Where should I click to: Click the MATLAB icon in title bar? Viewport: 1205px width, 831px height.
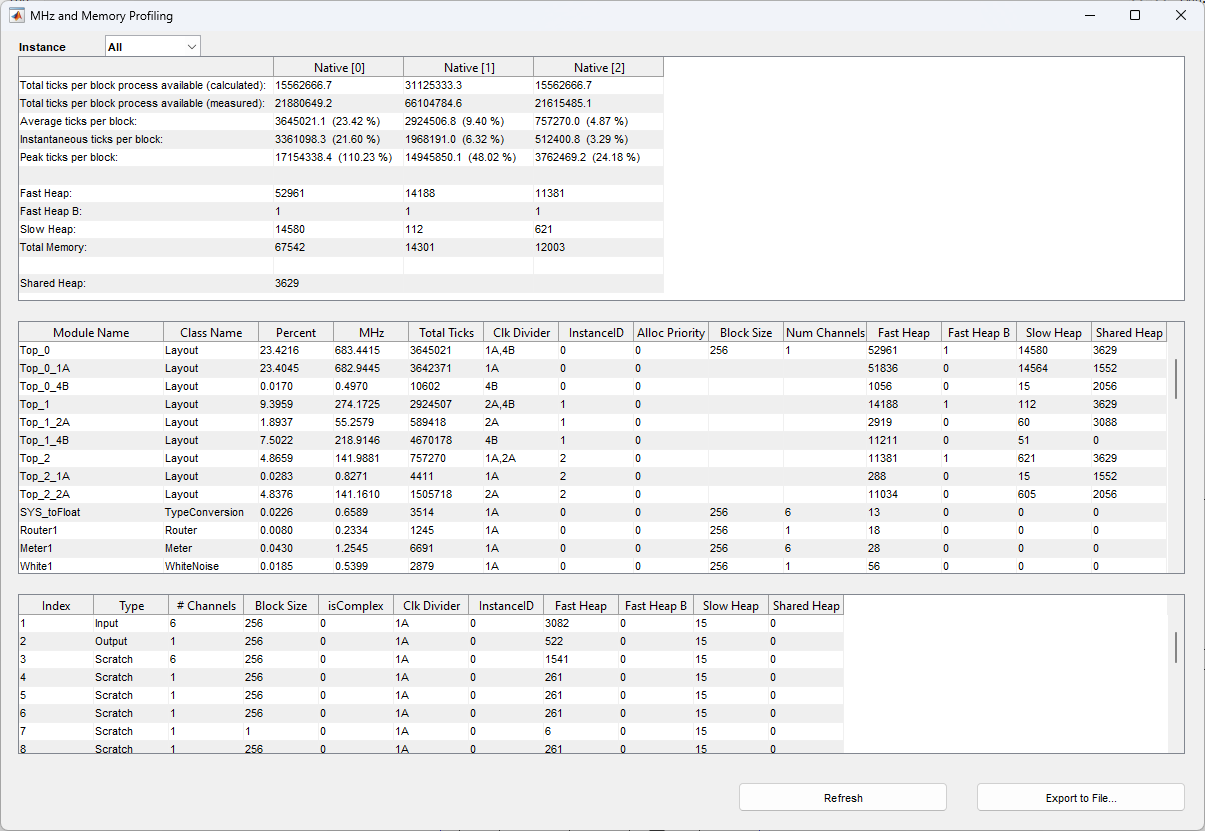click(17, 16)
